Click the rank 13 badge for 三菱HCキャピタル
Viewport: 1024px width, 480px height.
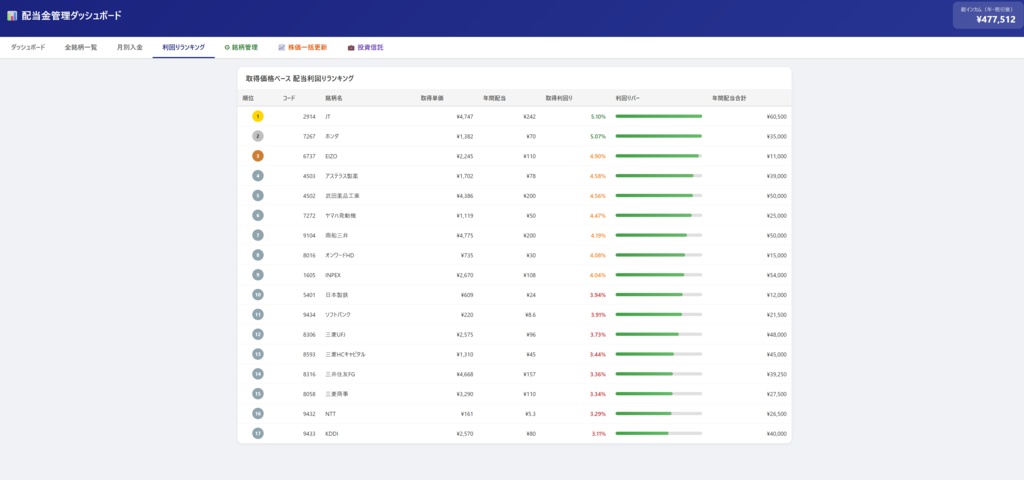[x=258, y=354]
